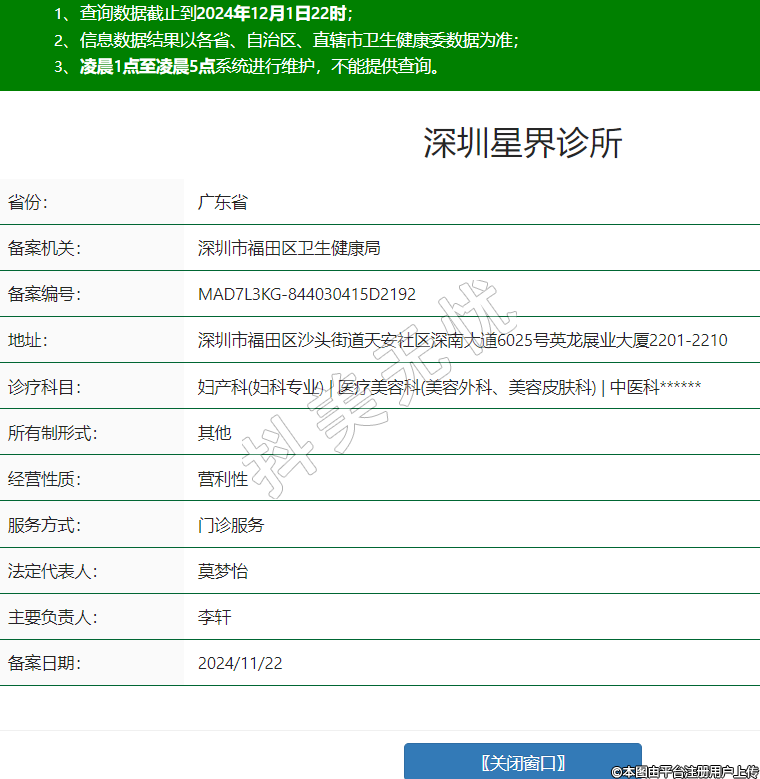The width and height of the screenshot is (760, 779).
Task: Click the filing date 2024/11/22
Action: pyautogui.click(x=240, y=663)
